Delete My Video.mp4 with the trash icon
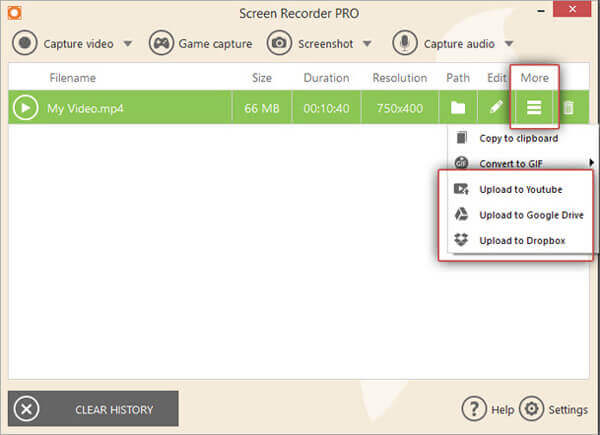Viewport: 600px width, 435px height. tap(569, 108)
